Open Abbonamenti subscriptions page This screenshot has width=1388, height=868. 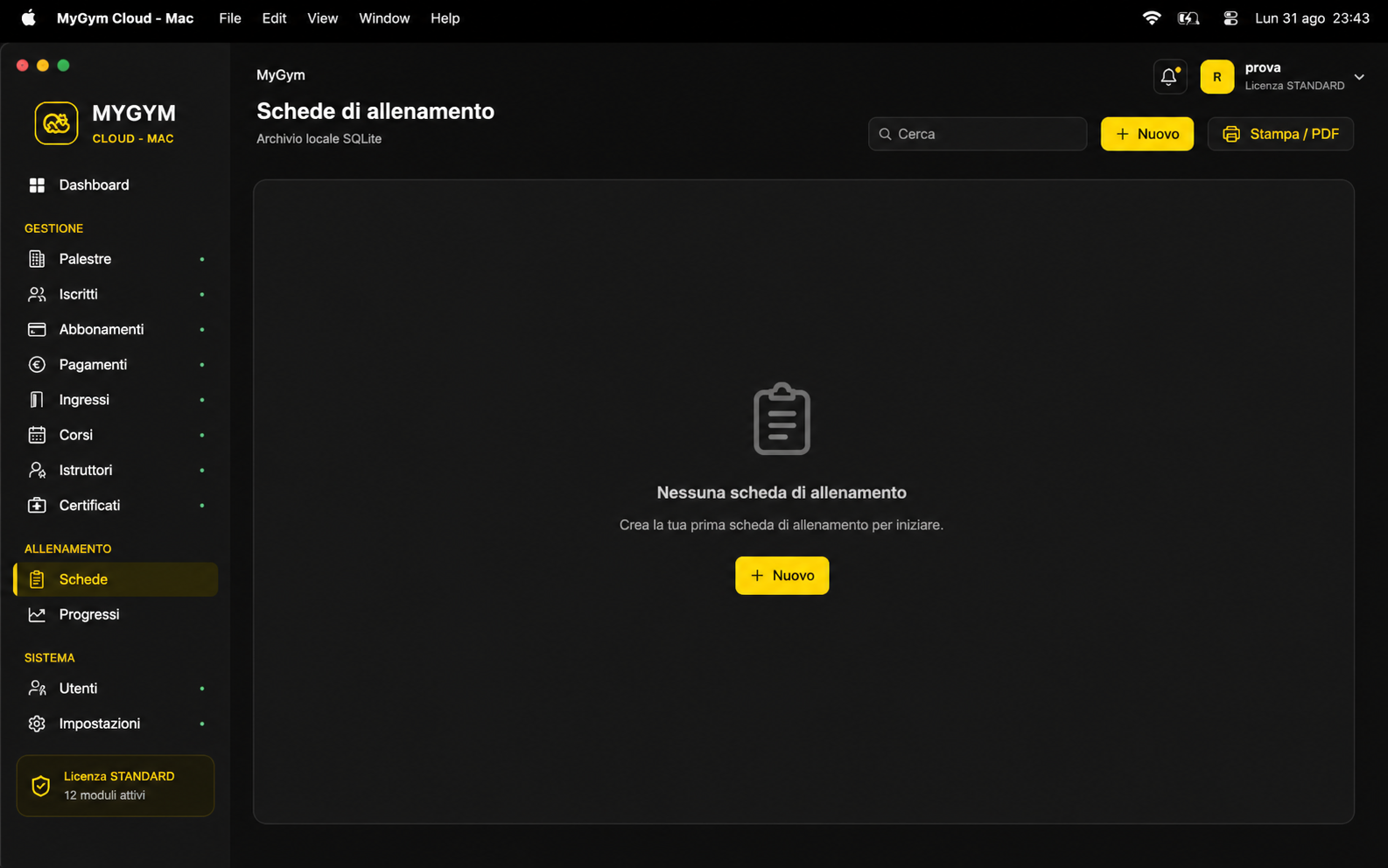click(x=116, y=330)
